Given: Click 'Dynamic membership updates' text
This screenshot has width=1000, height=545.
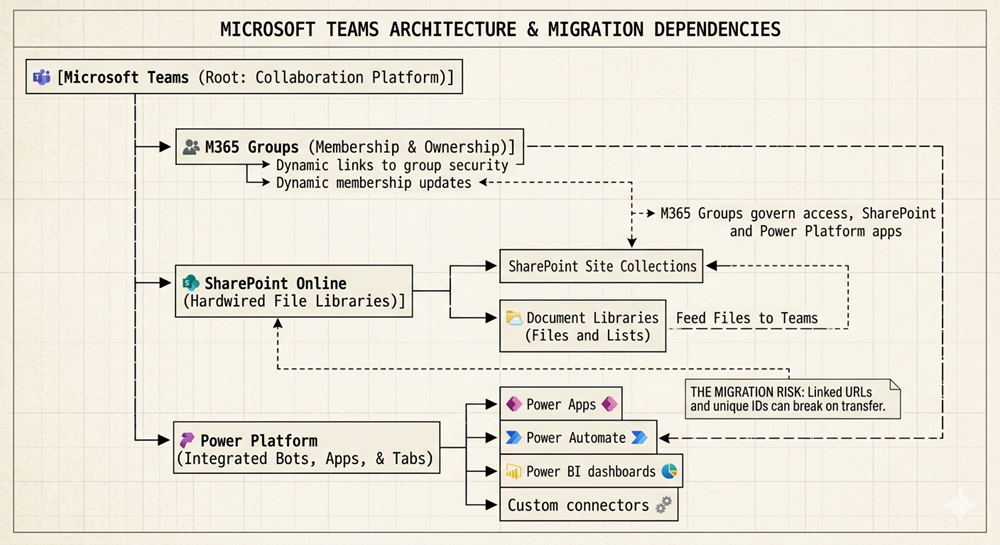Looking at the screenshot, I should [x=373, y=183].
